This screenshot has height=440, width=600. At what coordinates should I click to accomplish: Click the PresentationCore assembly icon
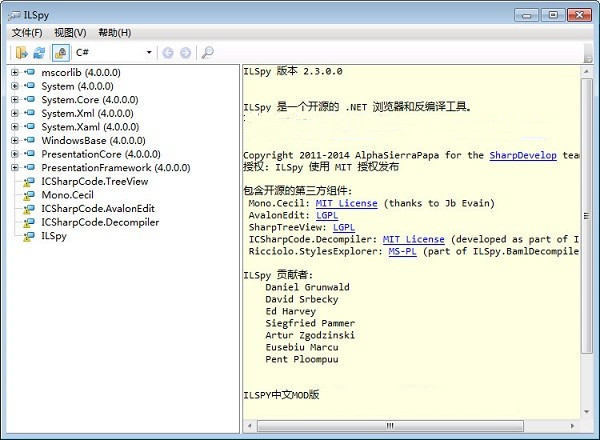click(x=29, y=153)
